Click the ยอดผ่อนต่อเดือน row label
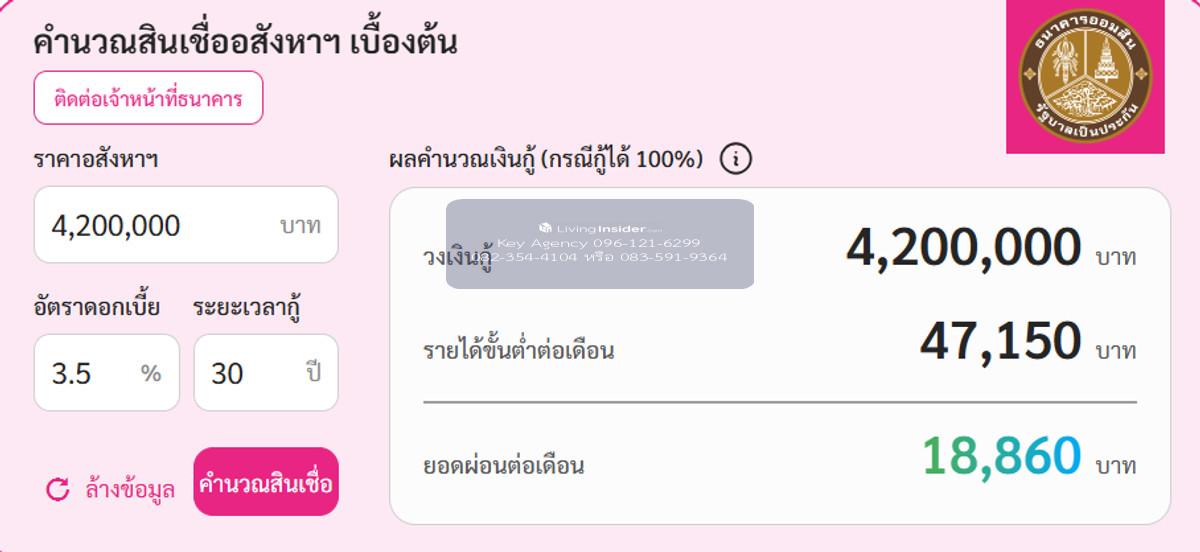 point(503,465)
